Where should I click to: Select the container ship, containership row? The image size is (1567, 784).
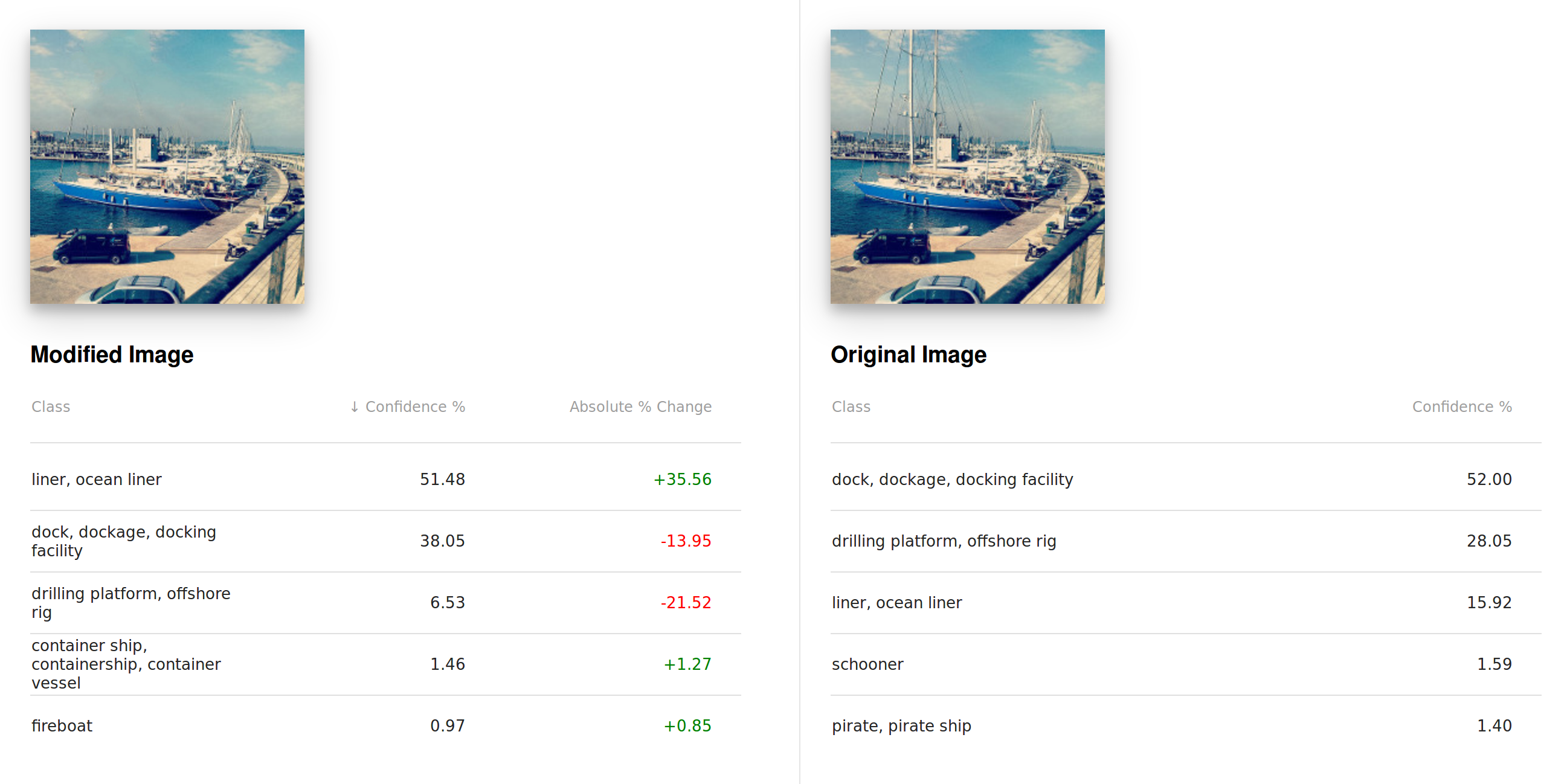coord(126,664)
